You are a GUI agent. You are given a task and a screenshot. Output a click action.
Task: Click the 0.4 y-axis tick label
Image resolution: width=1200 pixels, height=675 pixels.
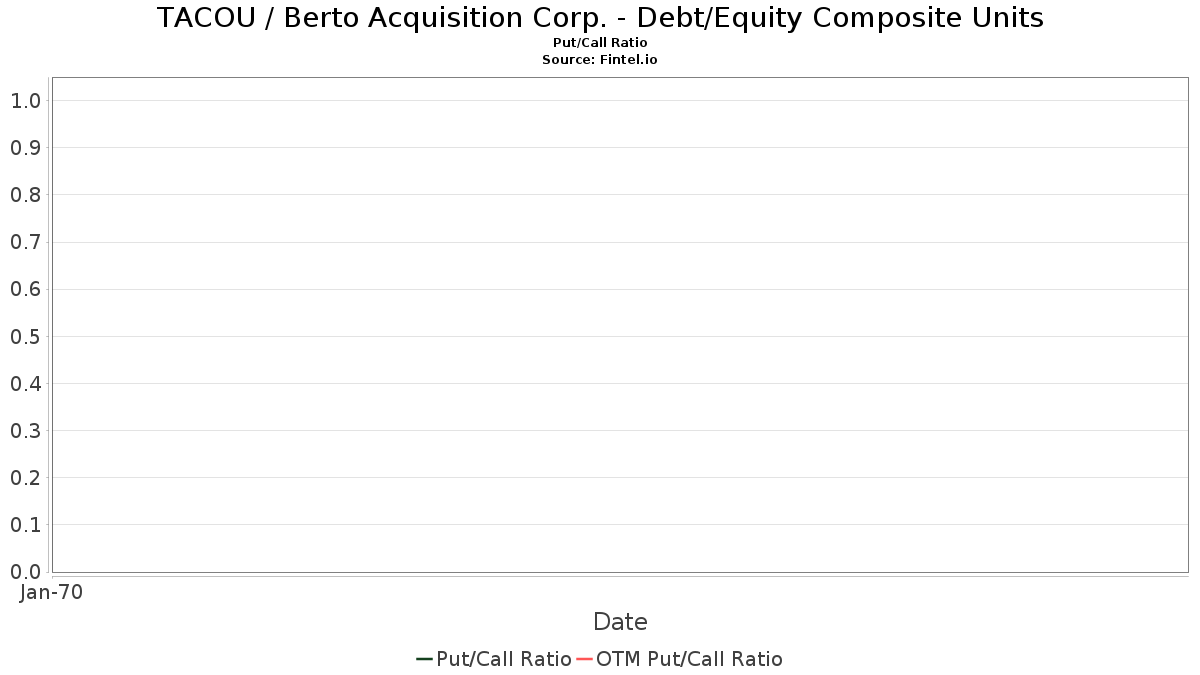point(25,384)
